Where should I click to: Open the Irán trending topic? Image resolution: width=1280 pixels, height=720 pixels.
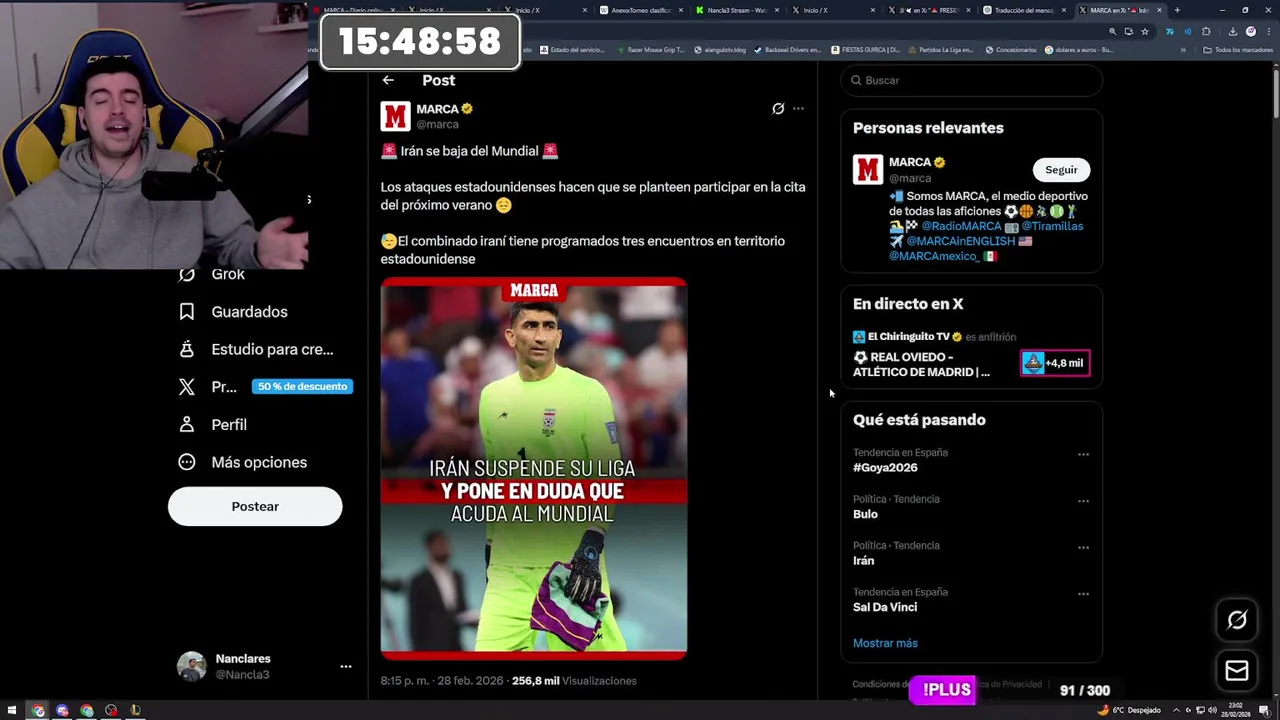(863, 560)
